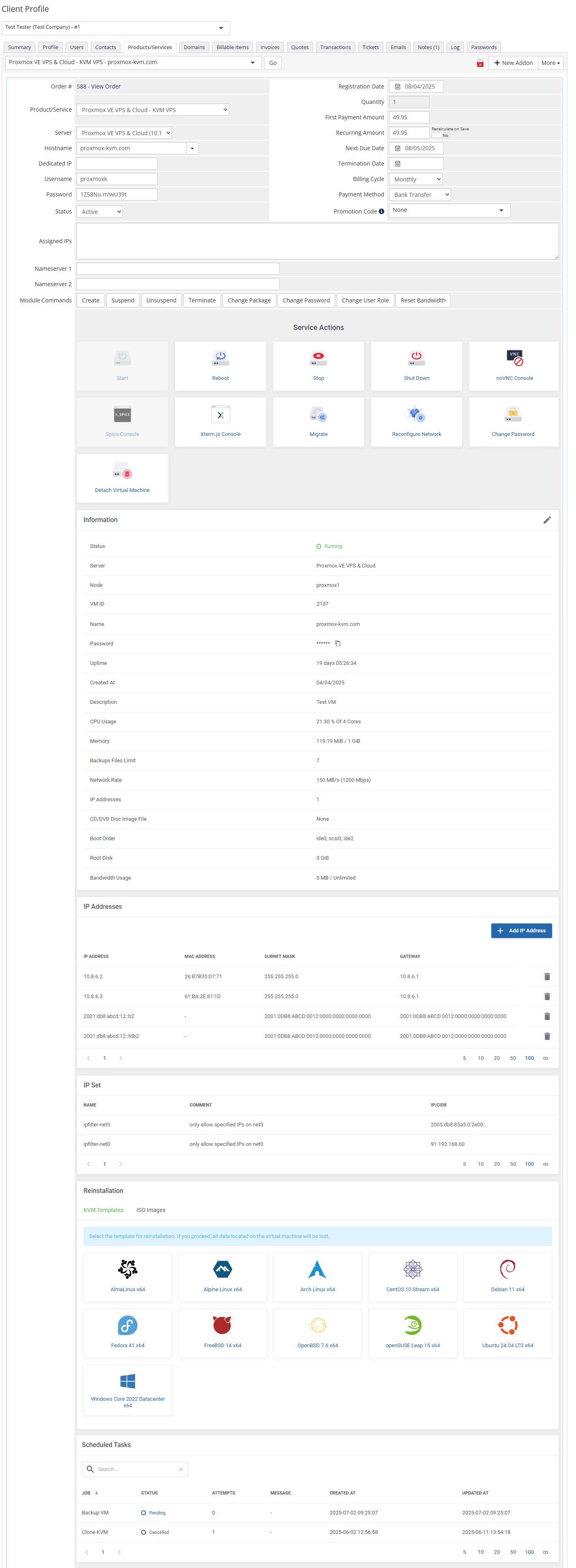Open the Payment Method dropdown

(420, 195)
